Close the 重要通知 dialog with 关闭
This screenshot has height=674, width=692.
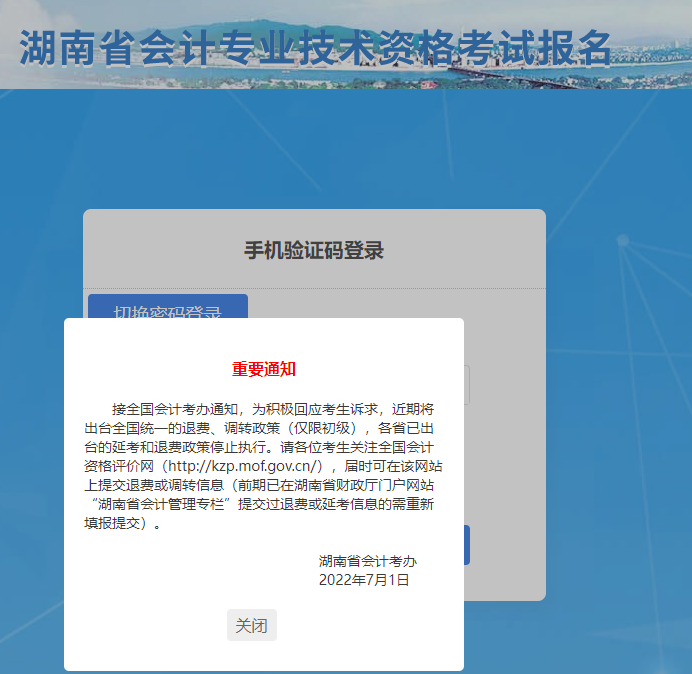point(251,626)
